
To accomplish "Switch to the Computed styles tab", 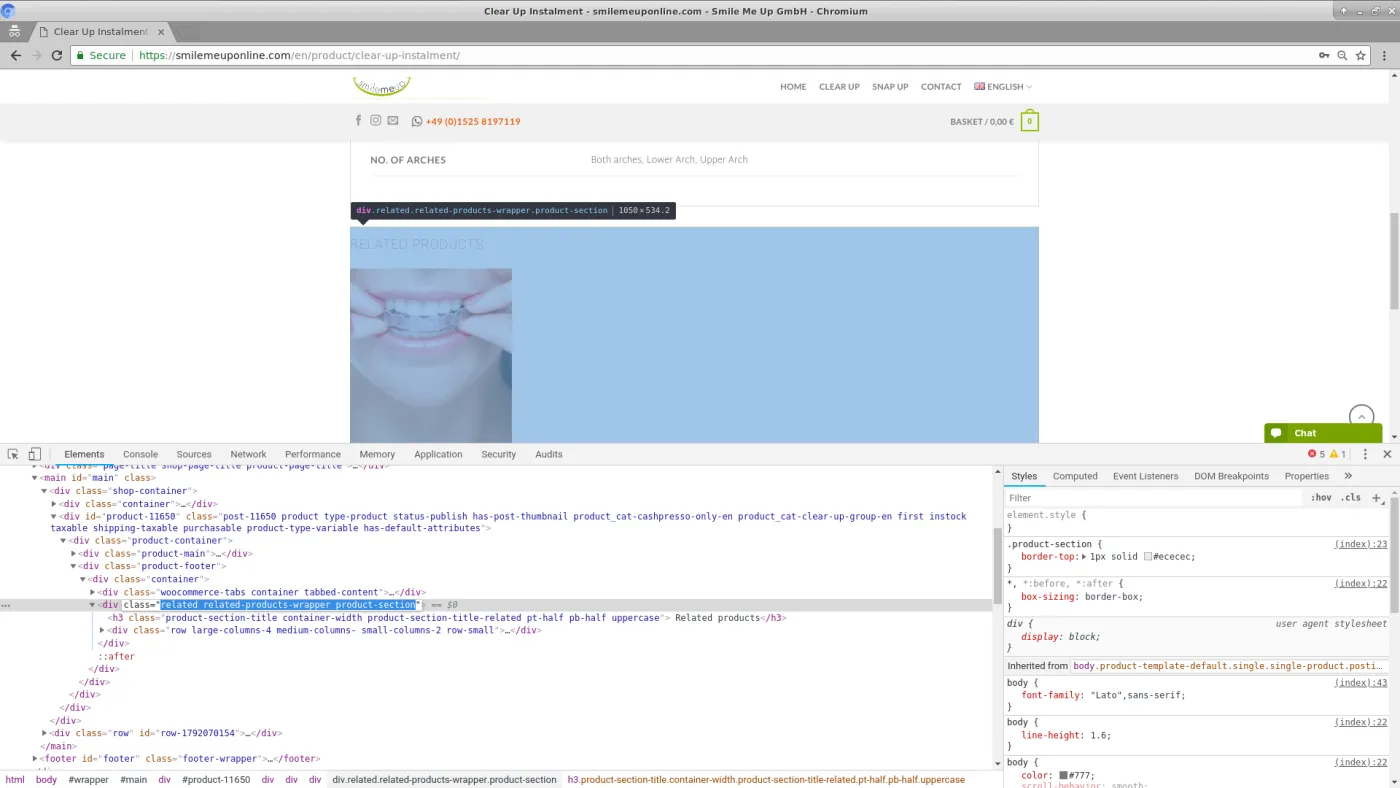I will click(1075, 476).
